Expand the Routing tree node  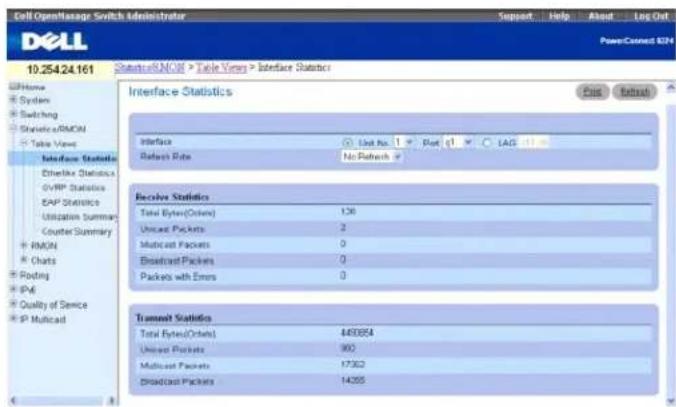(13, 275)
